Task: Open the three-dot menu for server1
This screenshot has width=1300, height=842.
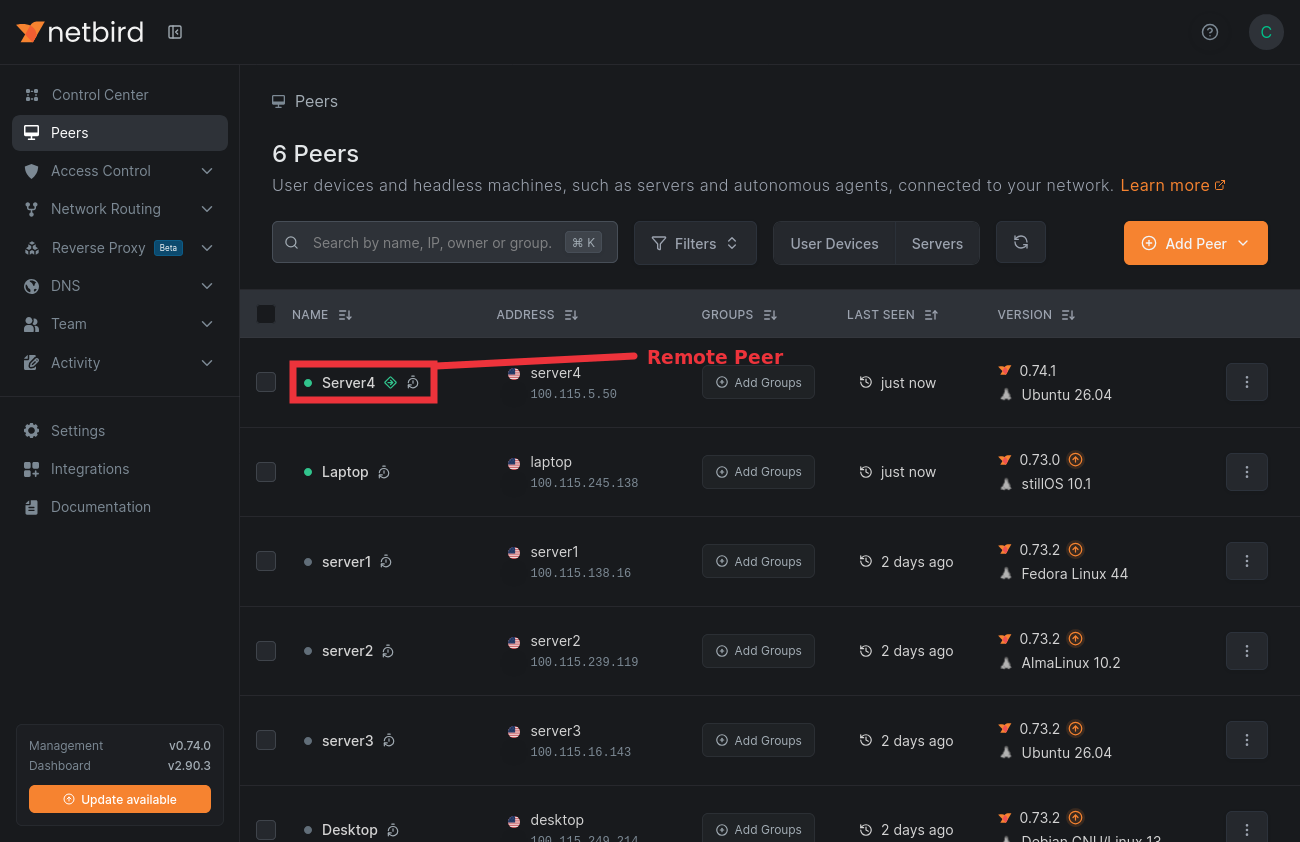Action: (x=1247, y=561)
